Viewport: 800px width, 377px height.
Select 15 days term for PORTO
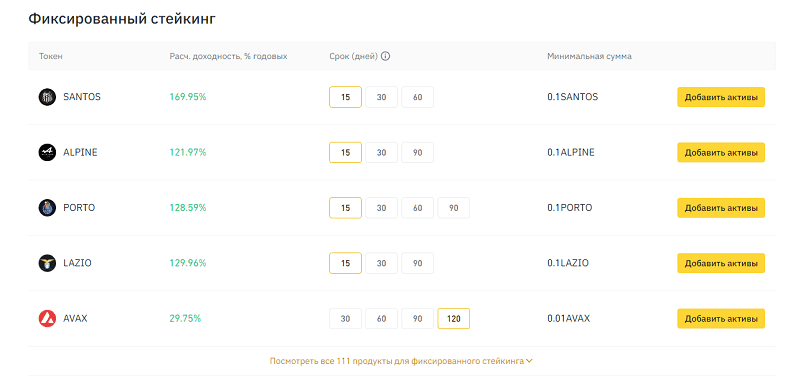345,208
